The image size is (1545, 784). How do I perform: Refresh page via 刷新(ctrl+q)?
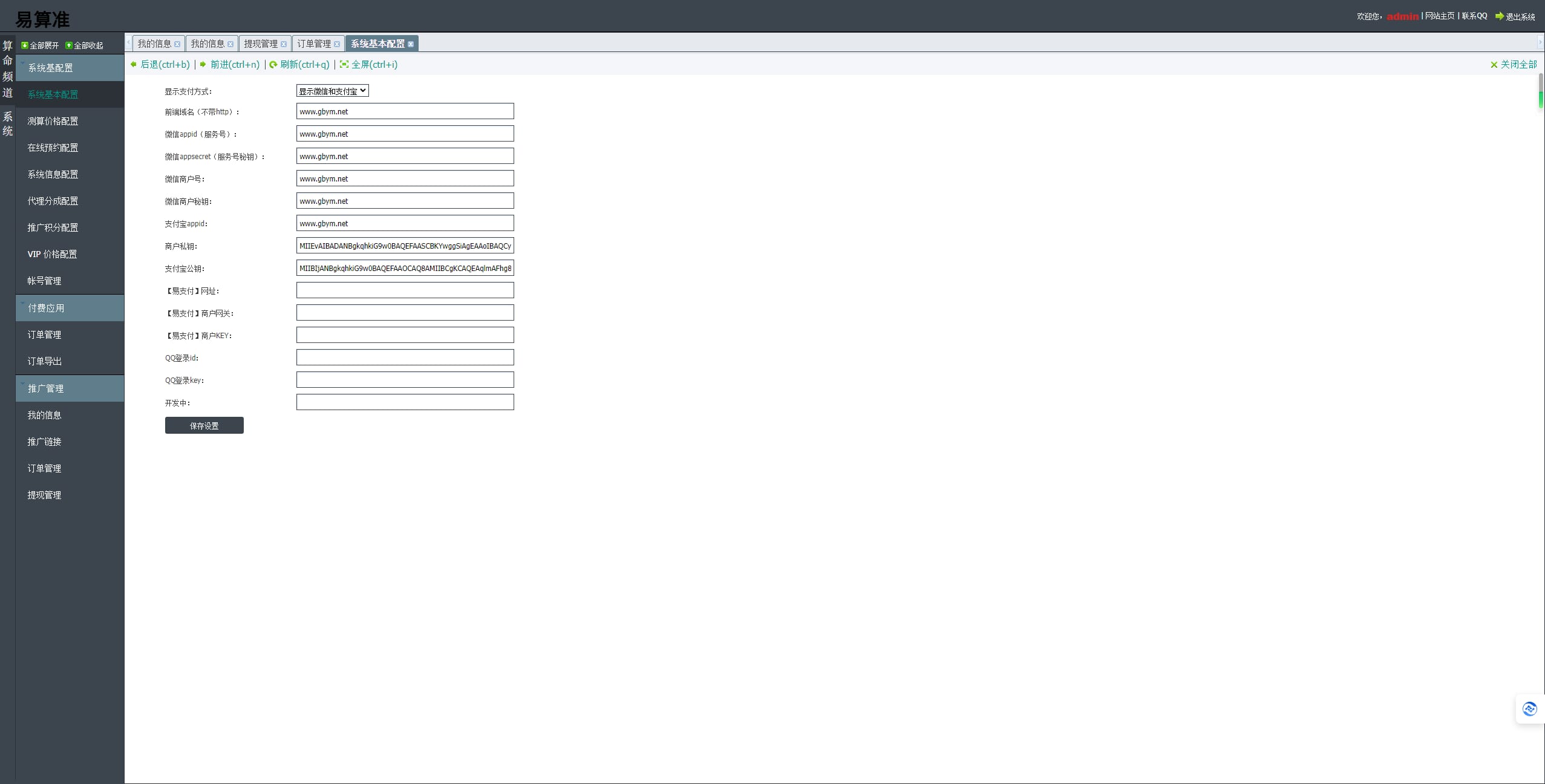pyautogui.click(x=299, y=65)
